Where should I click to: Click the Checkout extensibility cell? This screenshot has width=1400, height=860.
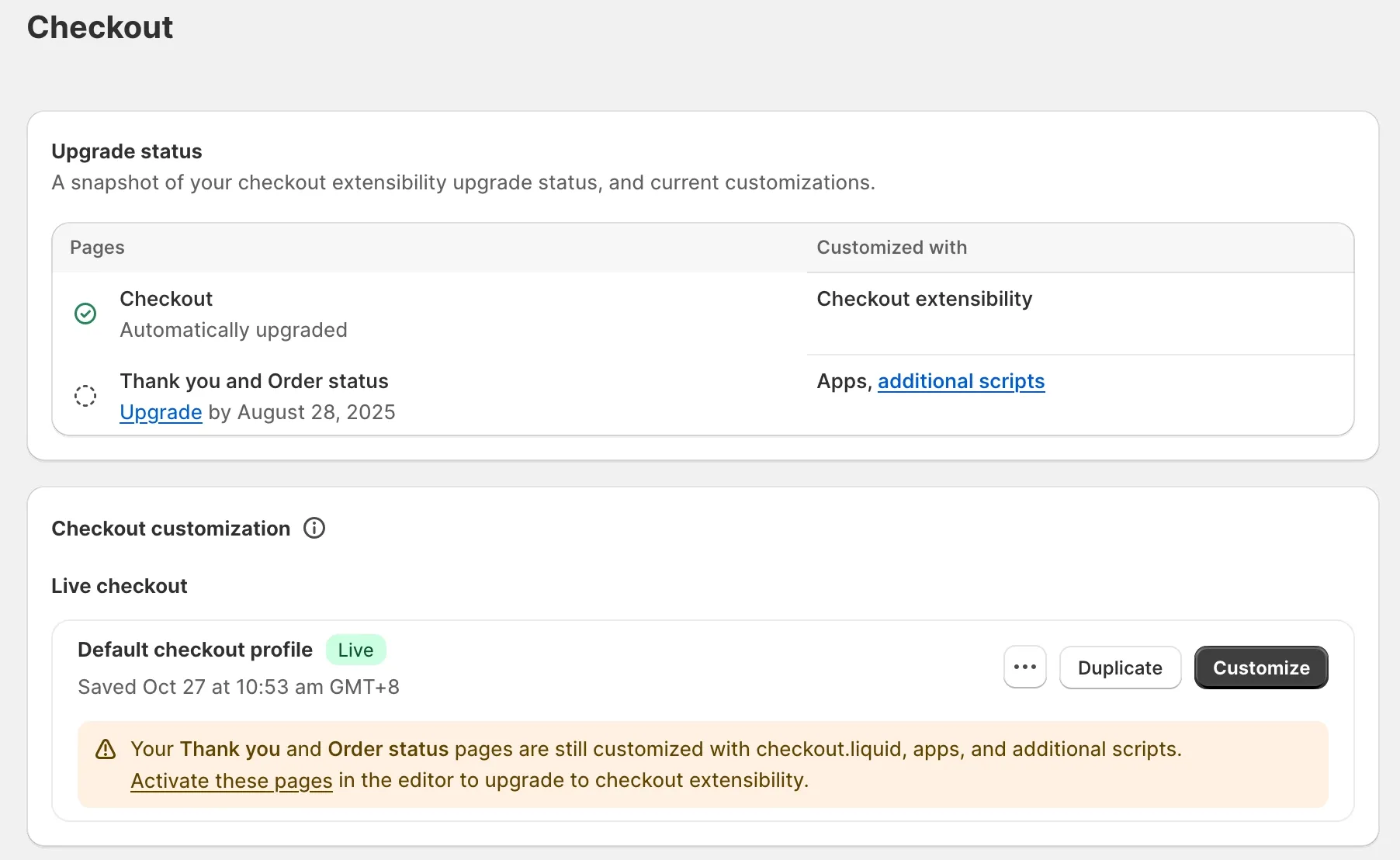[x=924, y=299]
